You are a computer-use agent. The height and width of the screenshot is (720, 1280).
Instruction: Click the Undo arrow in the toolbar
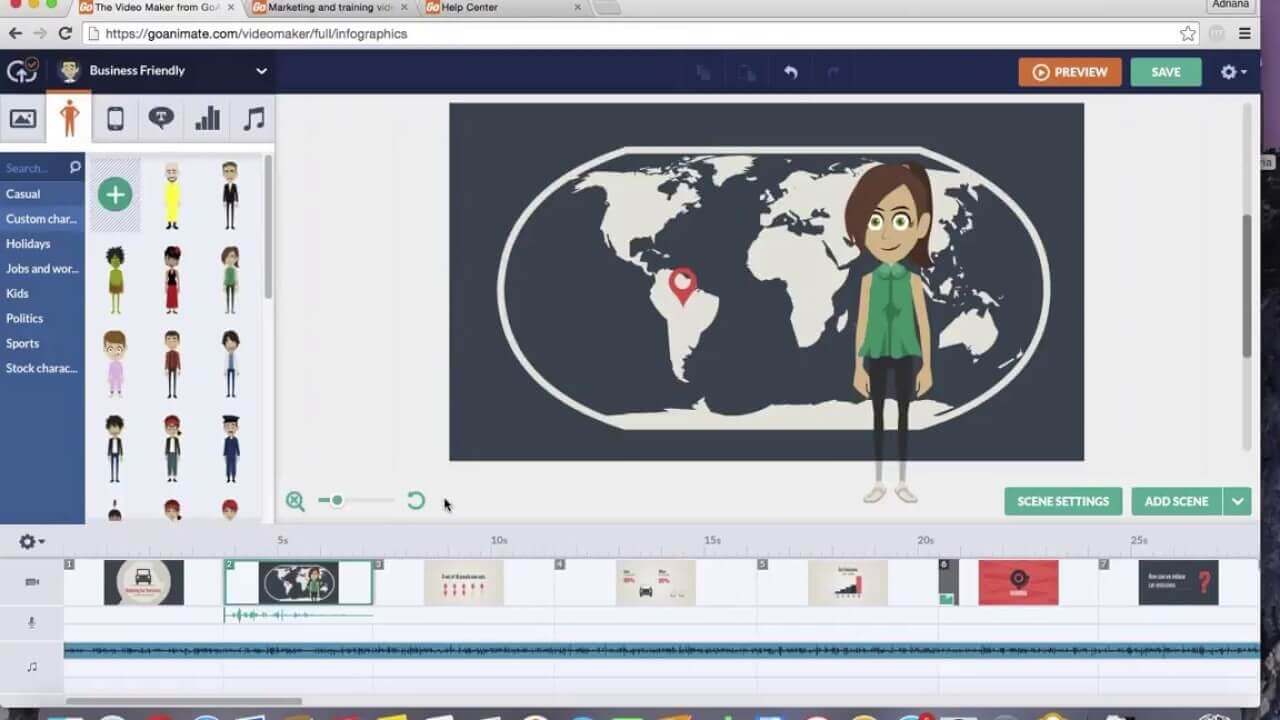click(x=790, y=72)
